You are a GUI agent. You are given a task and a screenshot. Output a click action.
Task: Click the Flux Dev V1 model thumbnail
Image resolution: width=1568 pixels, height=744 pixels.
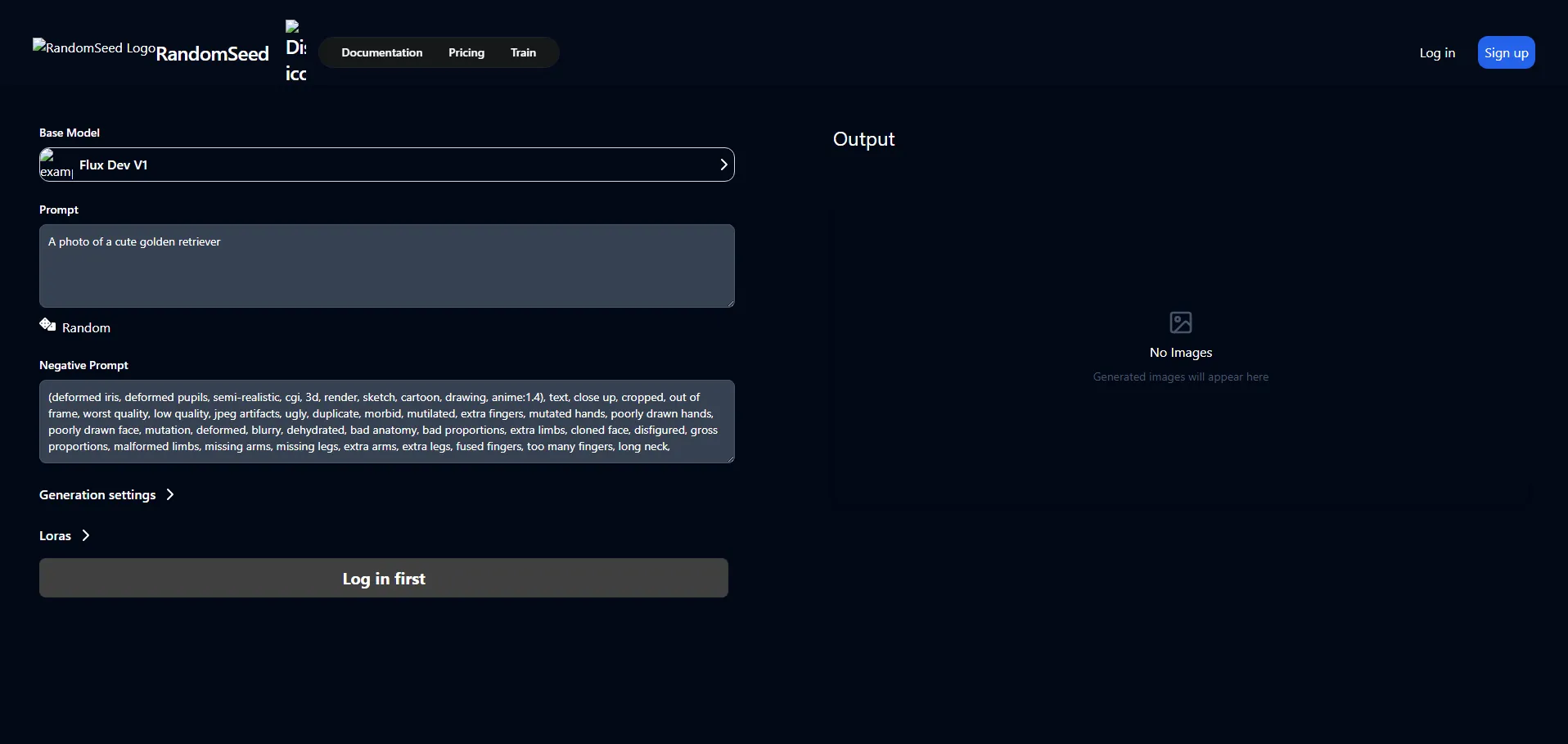pyautogui.click(x=56, y=165)
